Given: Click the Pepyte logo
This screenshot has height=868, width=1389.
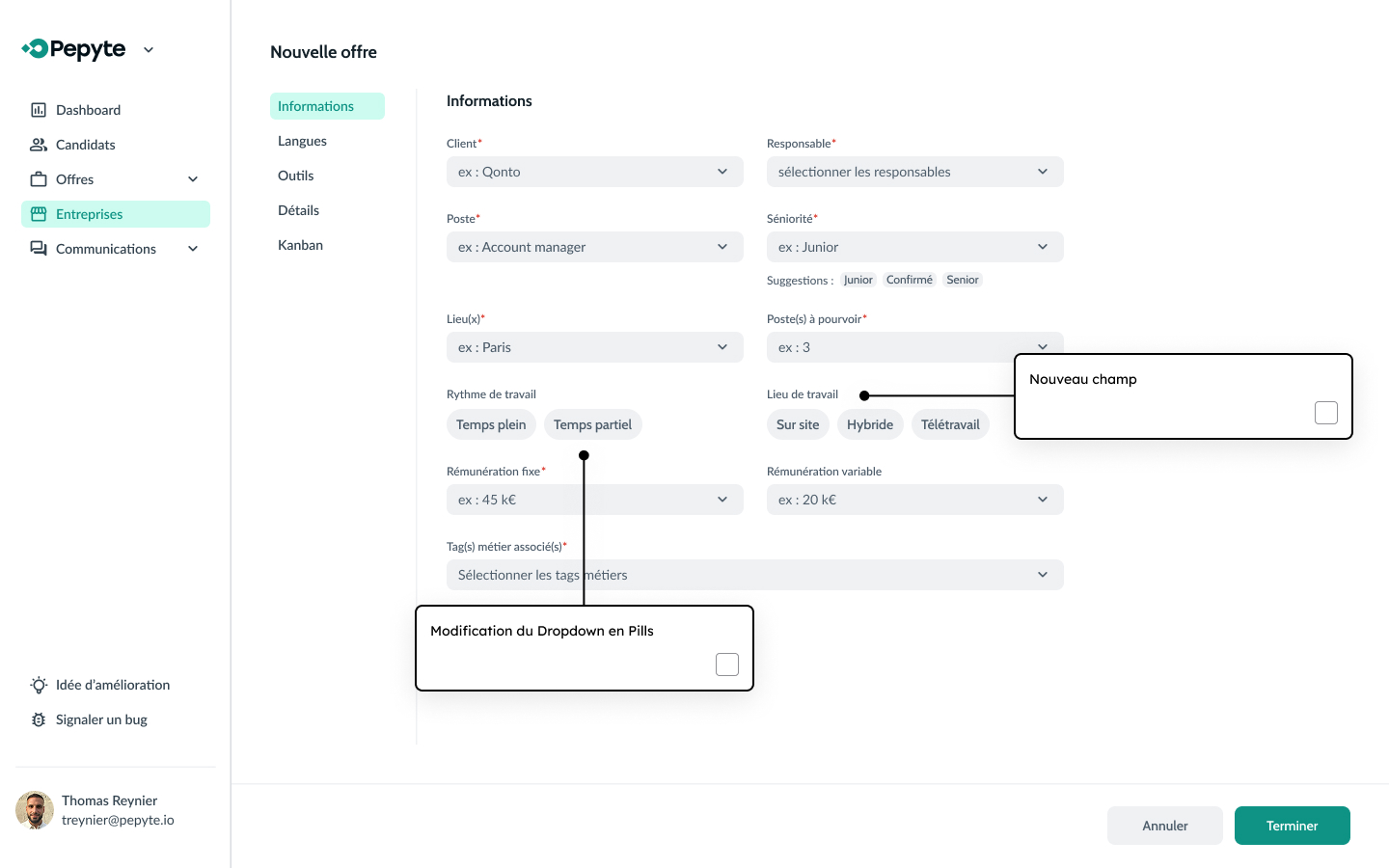Looking at the screenshot, I should pyautogui.click(x=75, y=49).
